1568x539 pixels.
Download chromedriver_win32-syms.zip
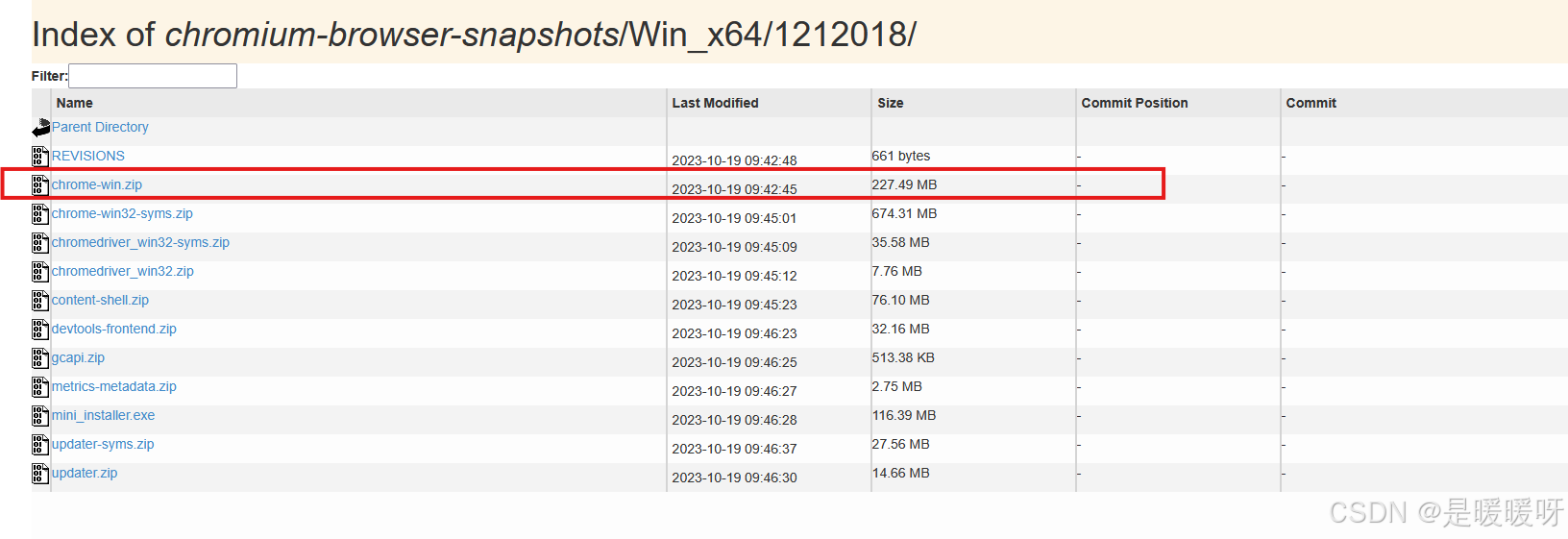click(x=140, y=242)
